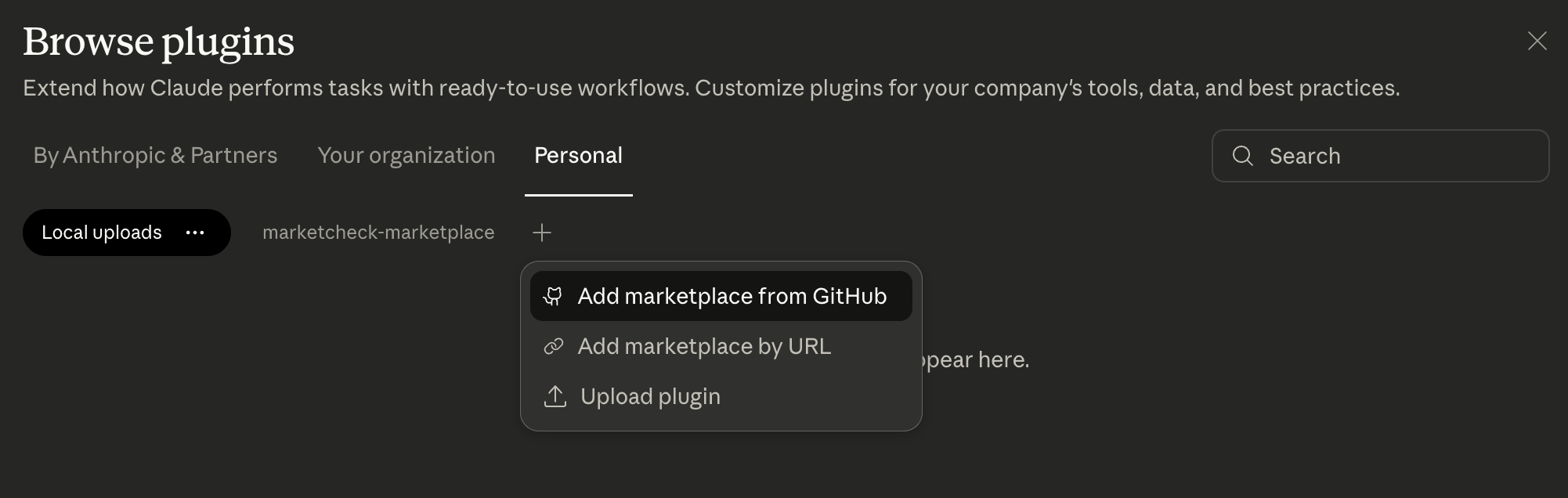Click the description text about extending Claude
This screenshot has height=498, width=1568.
coord(710,88)
